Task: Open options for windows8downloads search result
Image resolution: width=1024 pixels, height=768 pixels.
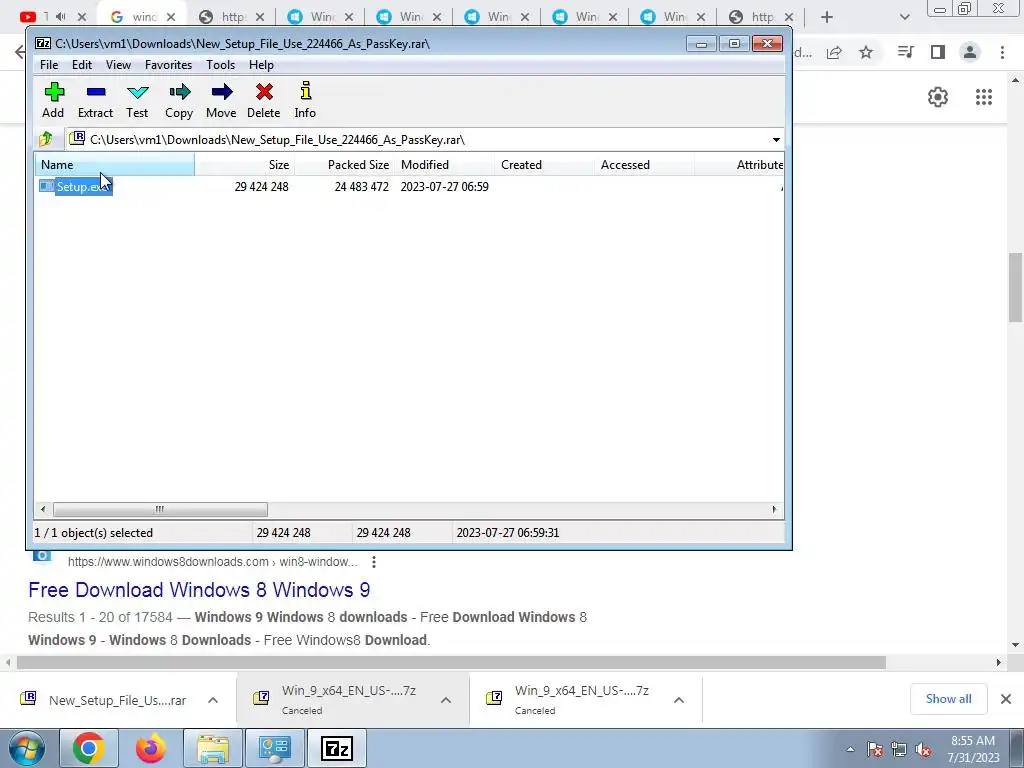Action: coord(374,562)
